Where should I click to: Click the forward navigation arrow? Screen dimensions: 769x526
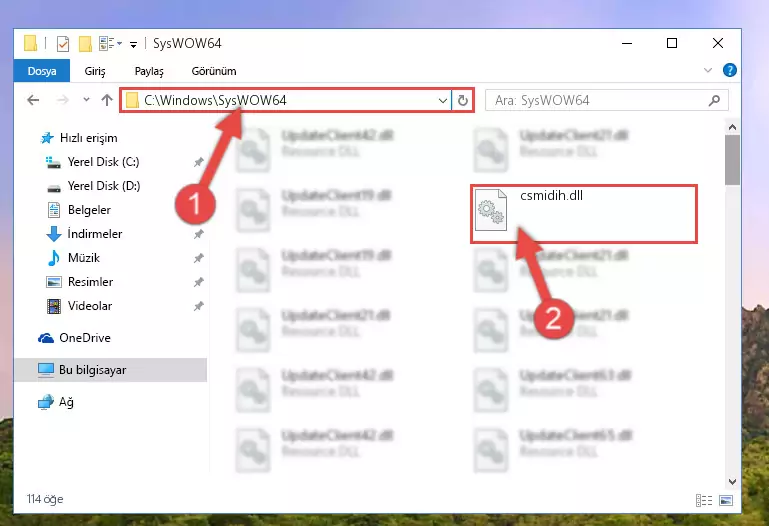pyautogui.click(x=62, y=100)
